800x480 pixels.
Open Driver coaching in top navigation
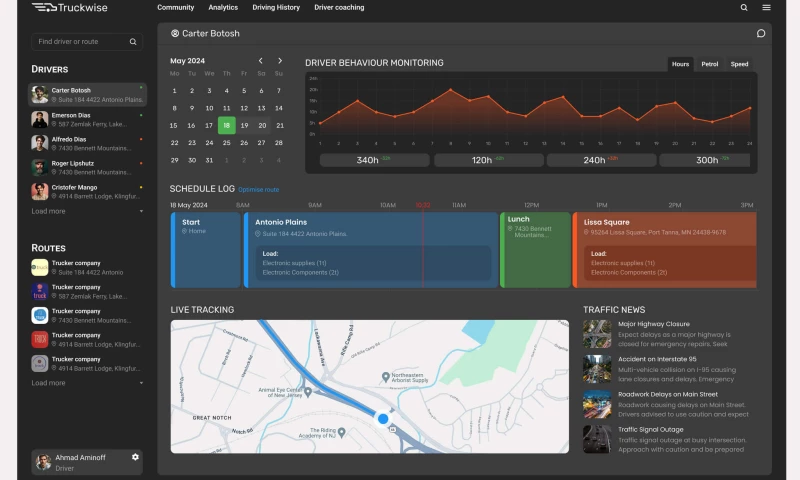[339, 7]
